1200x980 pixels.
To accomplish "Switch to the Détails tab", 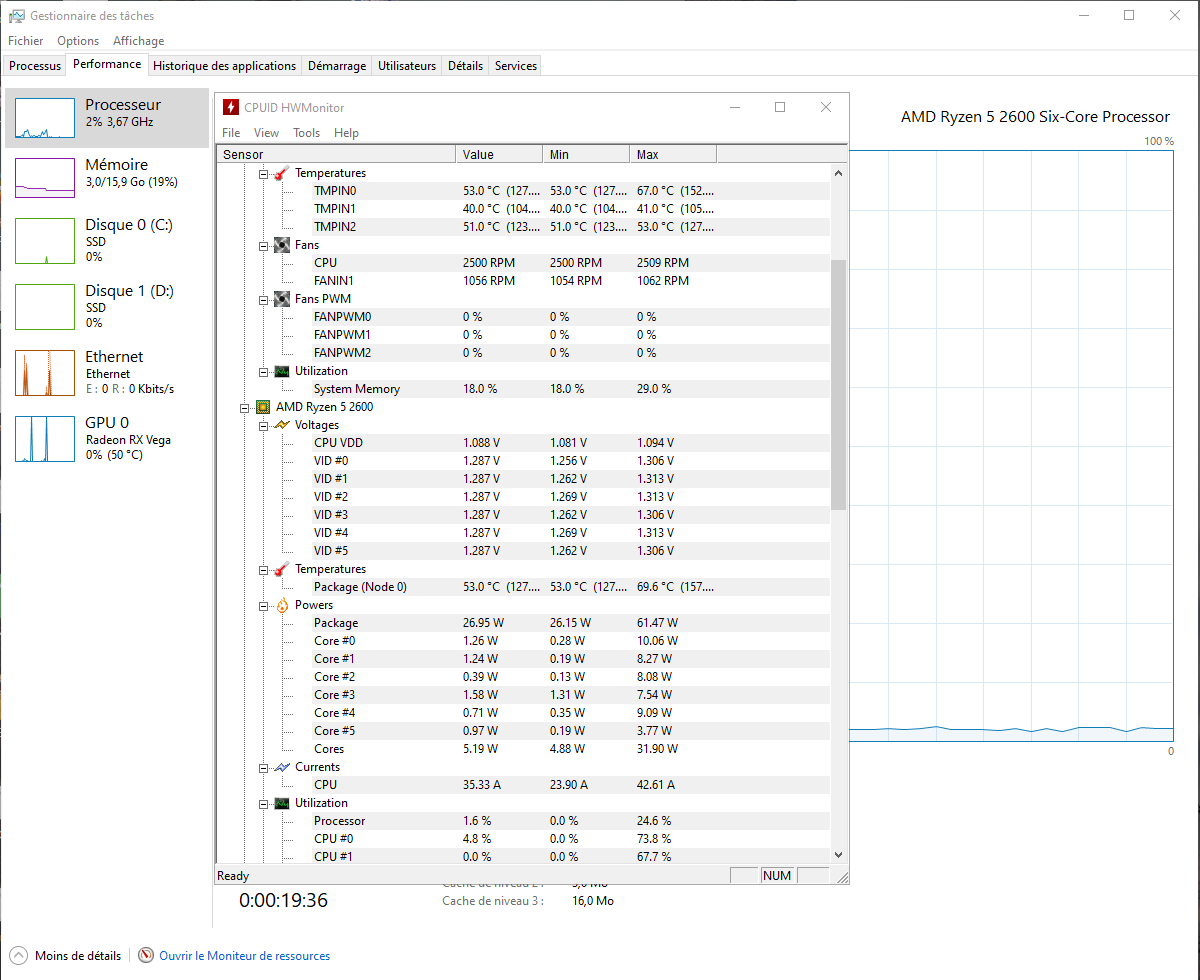I will coord(465,66).
